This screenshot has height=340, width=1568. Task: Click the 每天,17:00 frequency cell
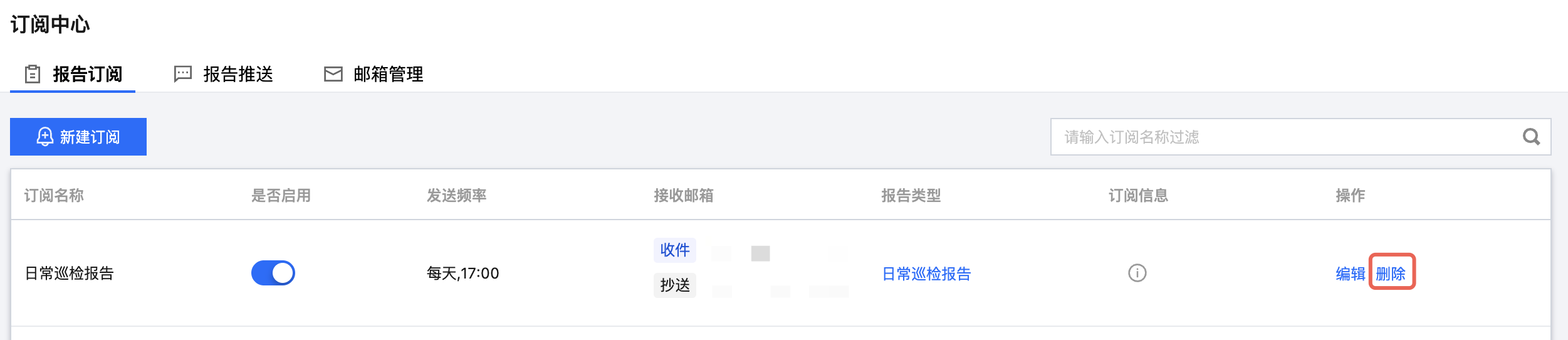pos(463,274)
